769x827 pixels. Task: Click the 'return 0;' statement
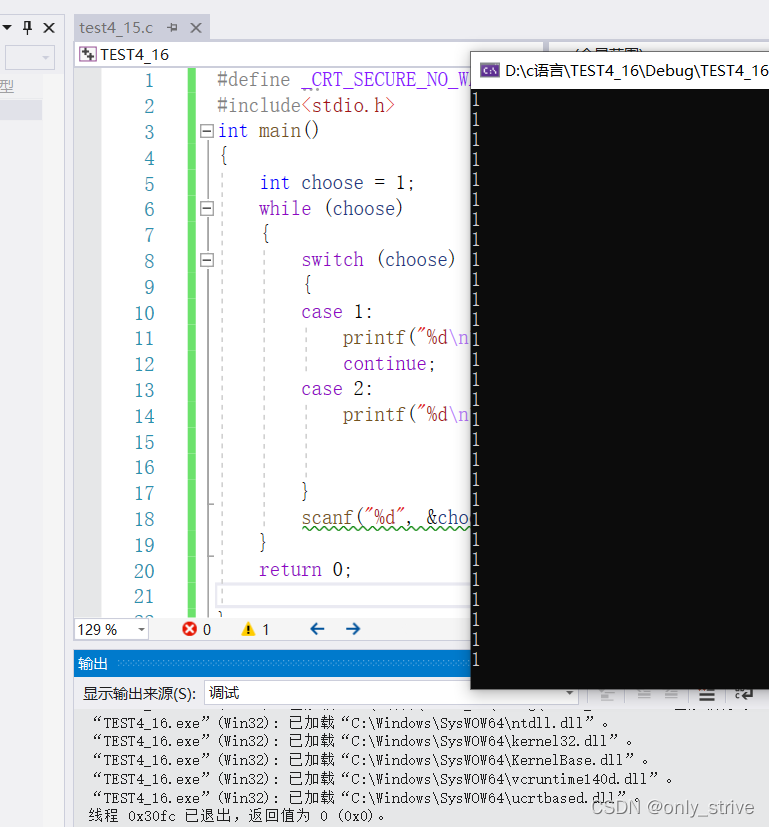pos(305,570)
